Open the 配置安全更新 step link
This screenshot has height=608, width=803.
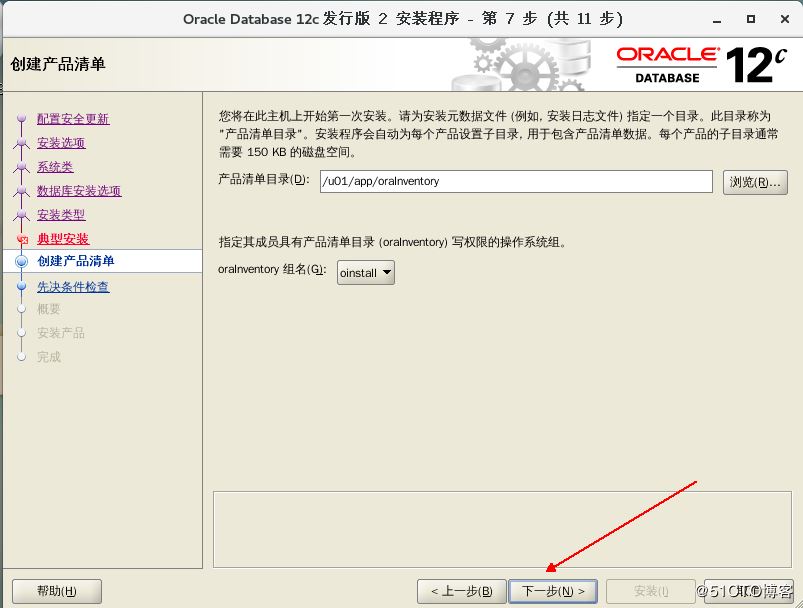73,119
